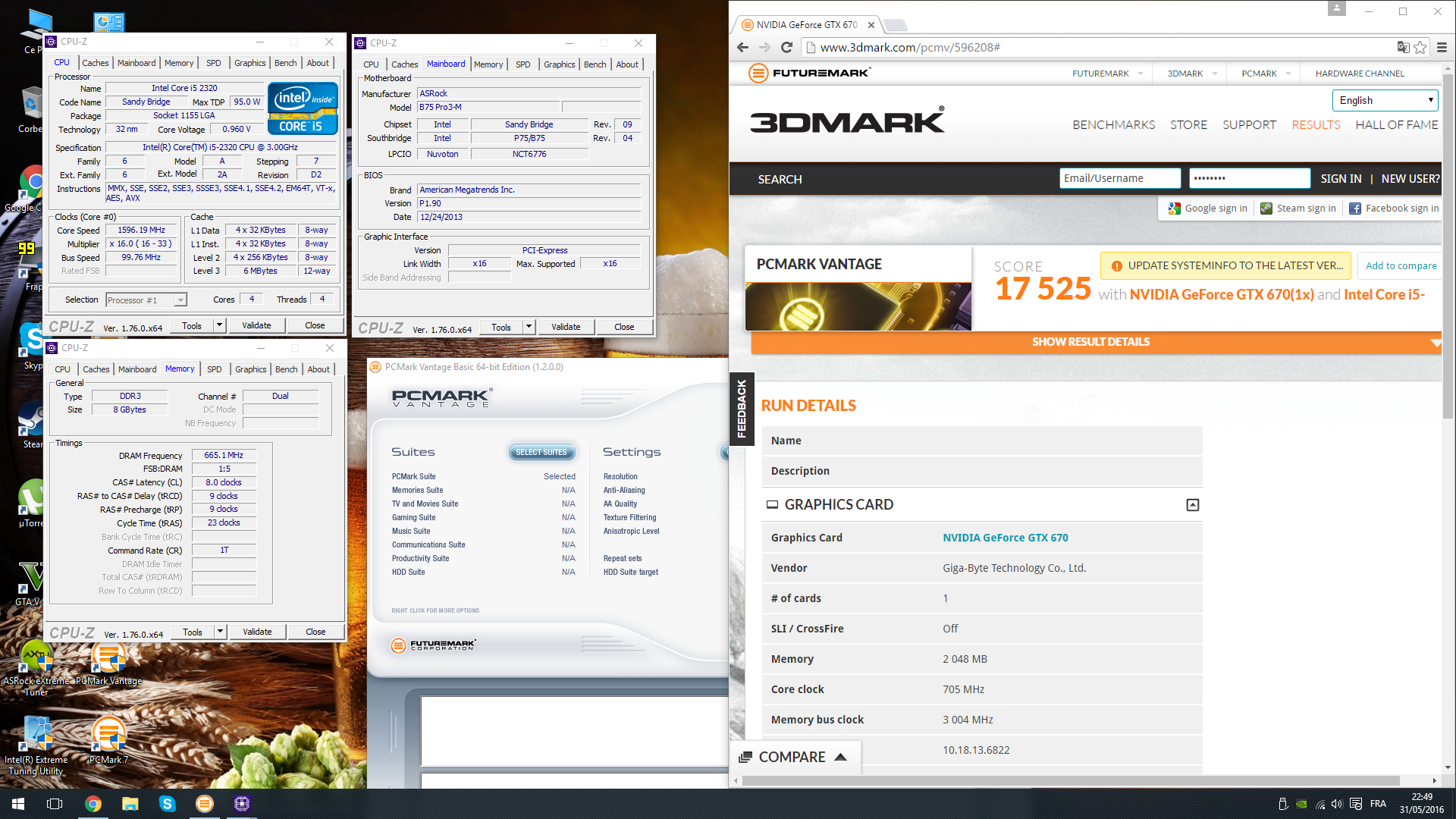Open Google Chrome from the taskbar
The height and width of the screenshot is (819, 1456).
(93, 804)
